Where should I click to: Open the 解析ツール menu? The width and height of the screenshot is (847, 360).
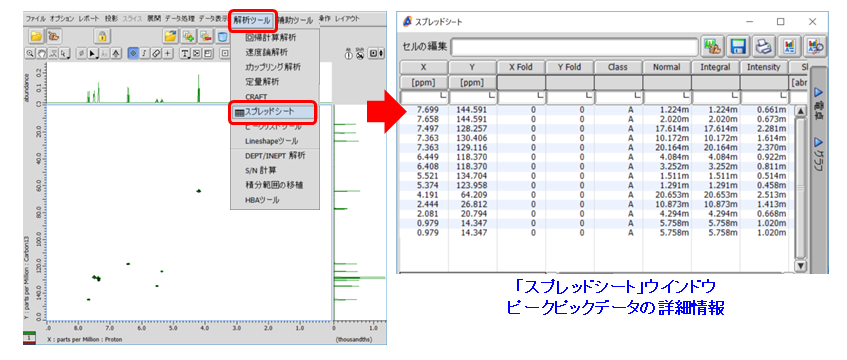[x=252, y=21]
